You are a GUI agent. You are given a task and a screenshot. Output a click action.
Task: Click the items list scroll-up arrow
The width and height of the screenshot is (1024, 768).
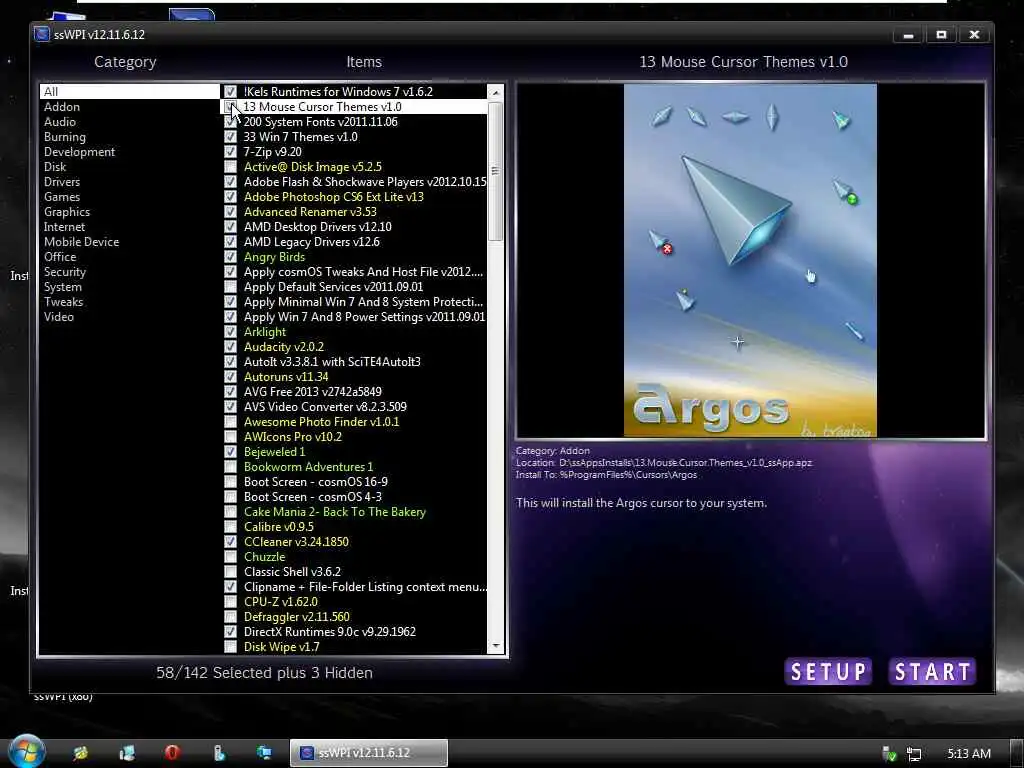click(495, 92)
